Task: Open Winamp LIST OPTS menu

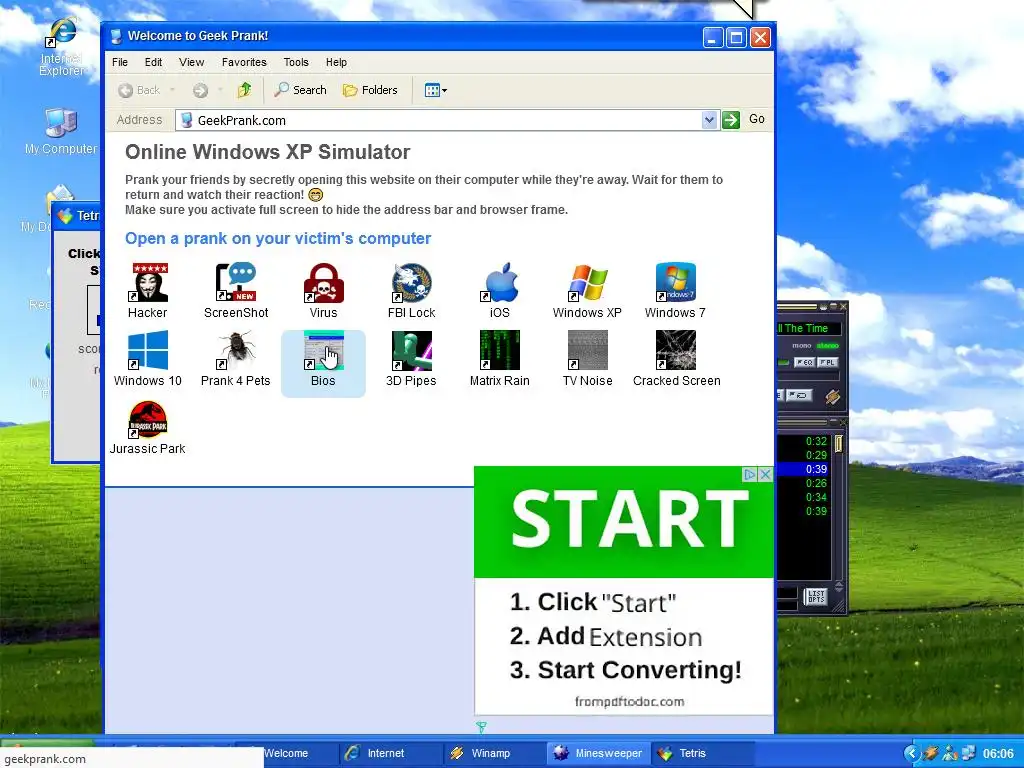Action: 816,597
